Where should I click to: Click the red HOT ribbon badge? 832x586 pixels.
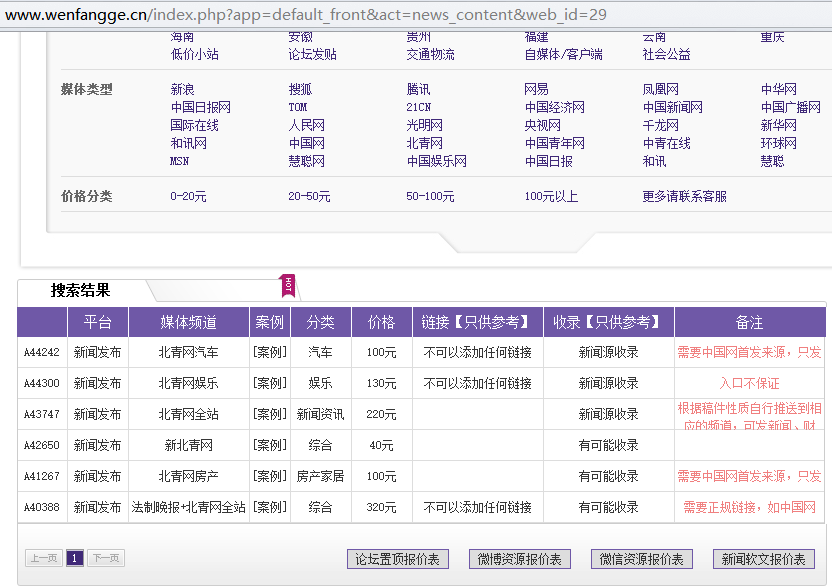288,286
